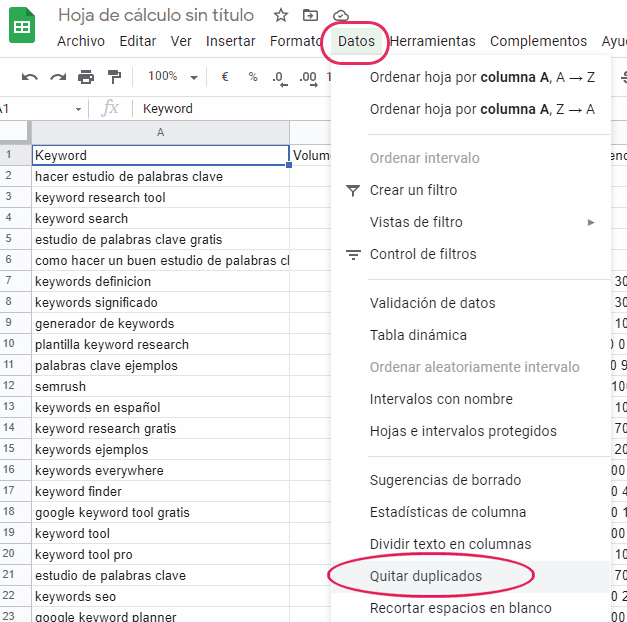Decrease decimal places

point(280,78)
